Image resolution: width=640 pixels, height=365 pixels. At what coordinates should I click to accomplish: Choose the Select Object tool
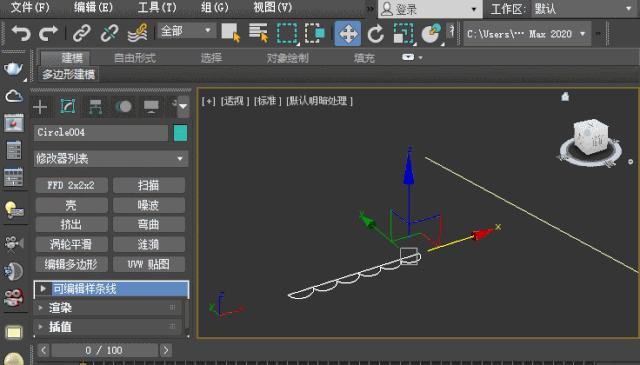231,33
